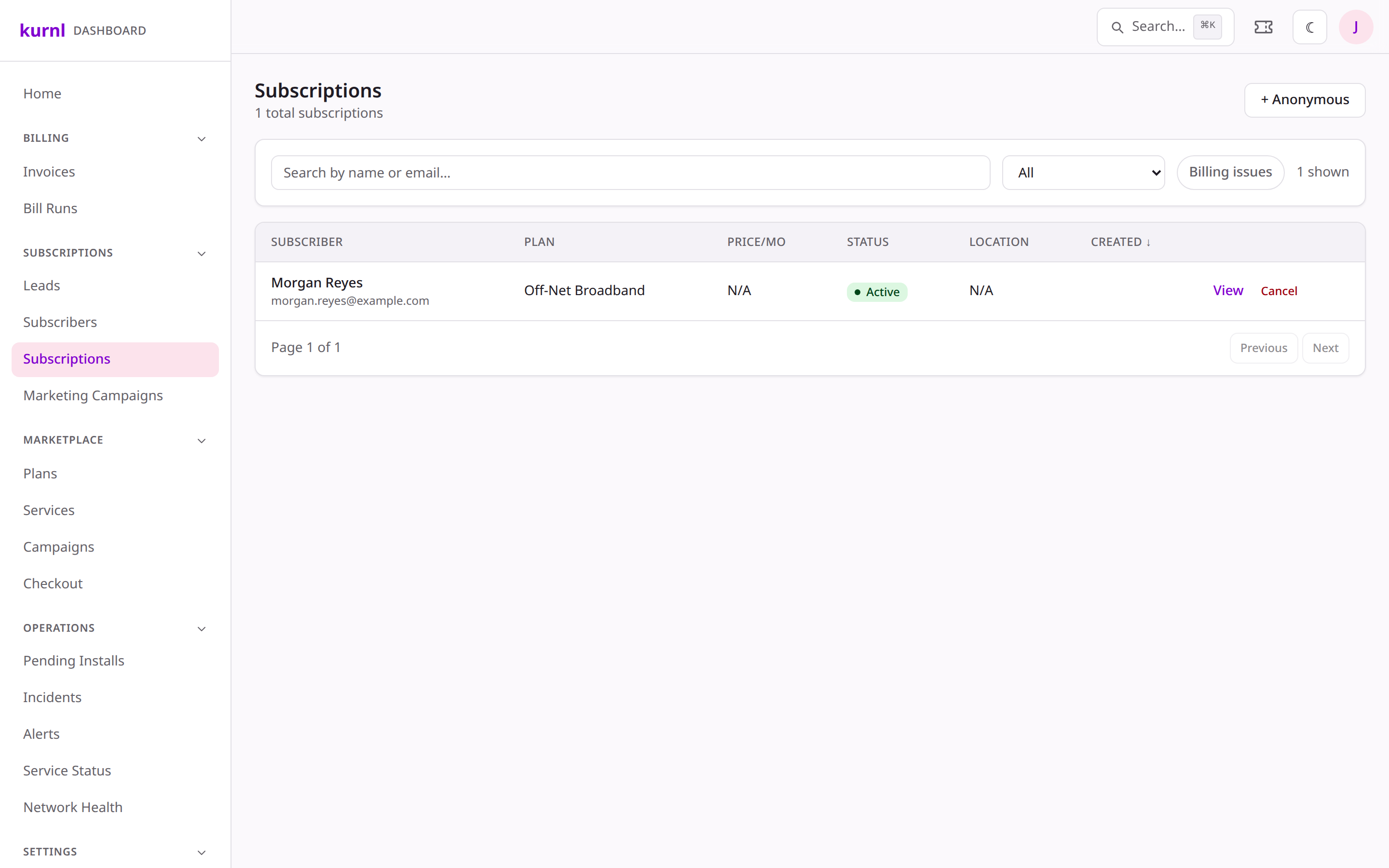Collapse the Operations section chevron
This screenshot has width=1389, height=868.
click(x=202, y=629)
